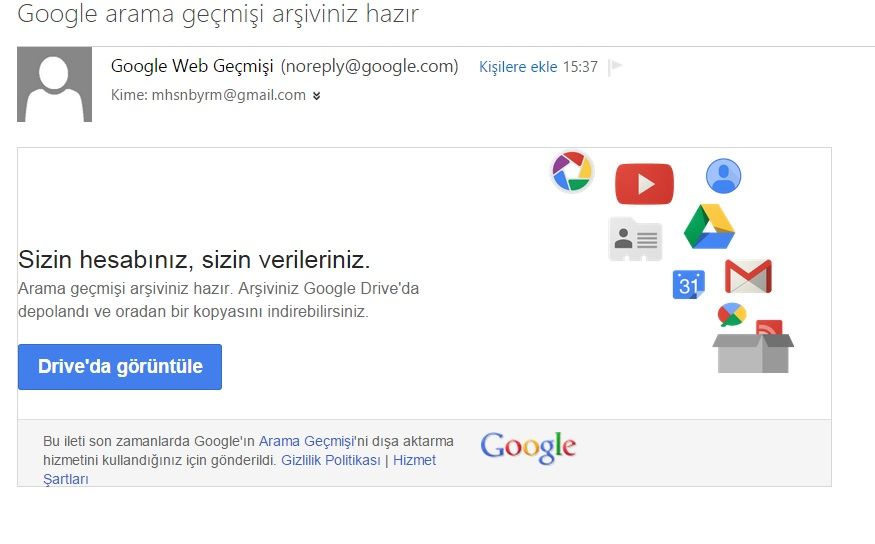Click sender name Google Web Geçmişi
The height and width of the screenshot is (544, 875).
pos(192,66)
